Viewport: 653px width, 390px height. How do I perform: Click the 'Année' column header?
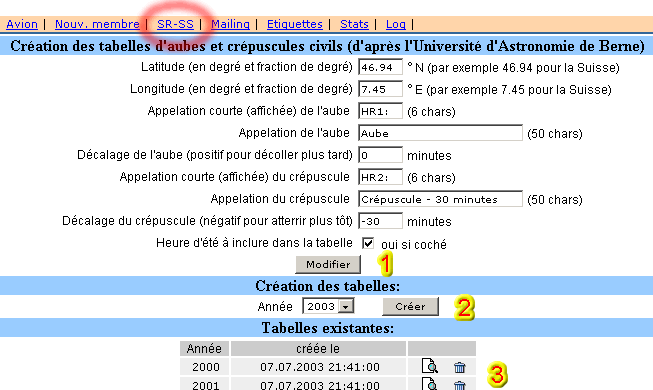[204, 348]
